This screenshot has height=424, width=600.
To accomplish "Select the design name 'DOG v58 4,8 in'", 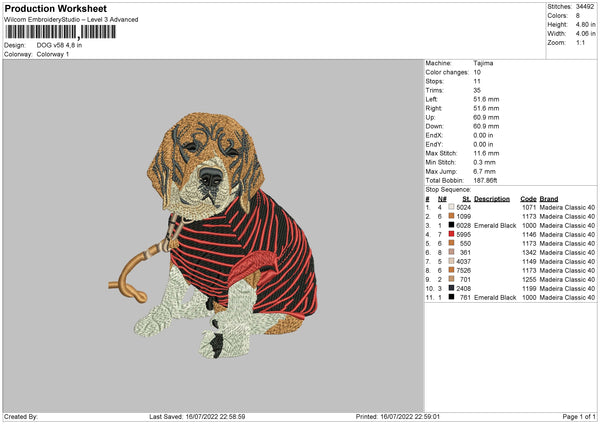I will click(59, 45).
